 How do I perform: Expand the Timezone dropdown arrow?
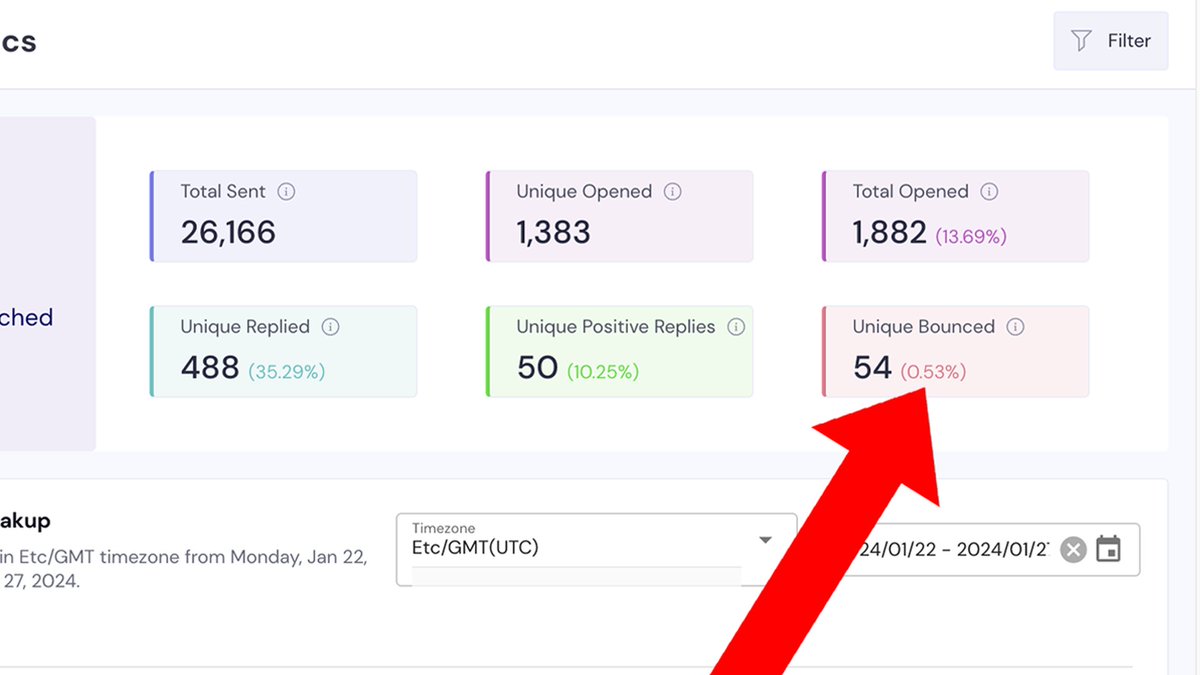point(765,540)
